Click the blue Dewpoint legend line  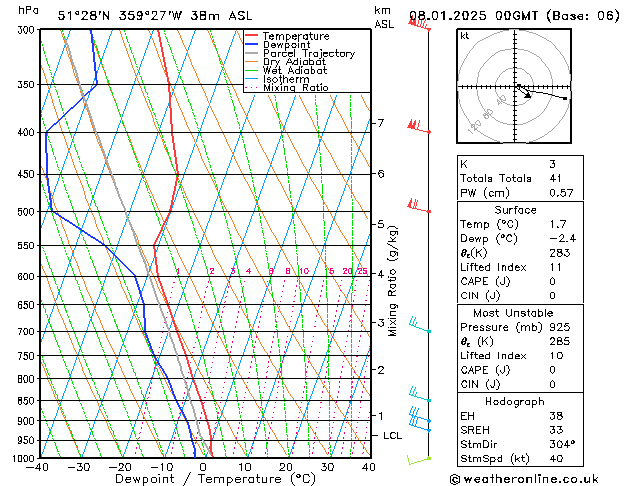coord(252,45)
